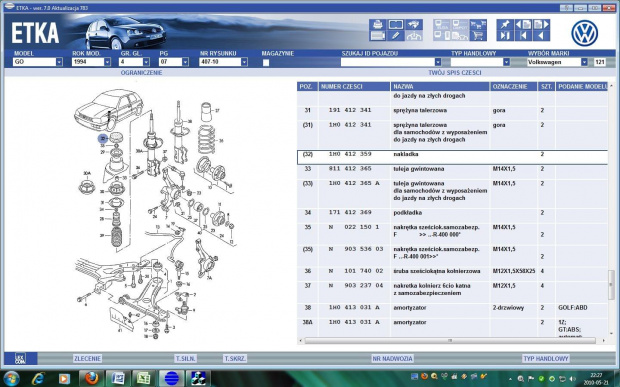Click the media player taskbar icon
Viewport: 620px width, 387px height.
(64, 378)
